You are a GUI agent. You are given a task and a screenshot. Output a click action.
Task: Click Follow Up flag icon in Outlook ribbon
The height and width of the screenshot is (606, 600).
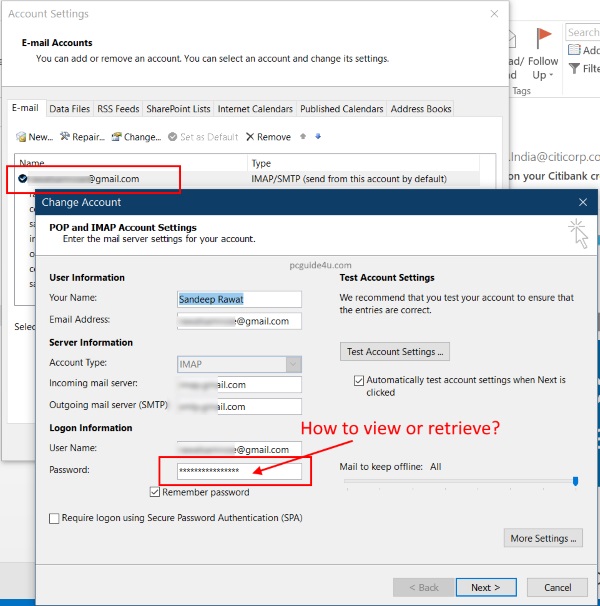coord(544,38)
